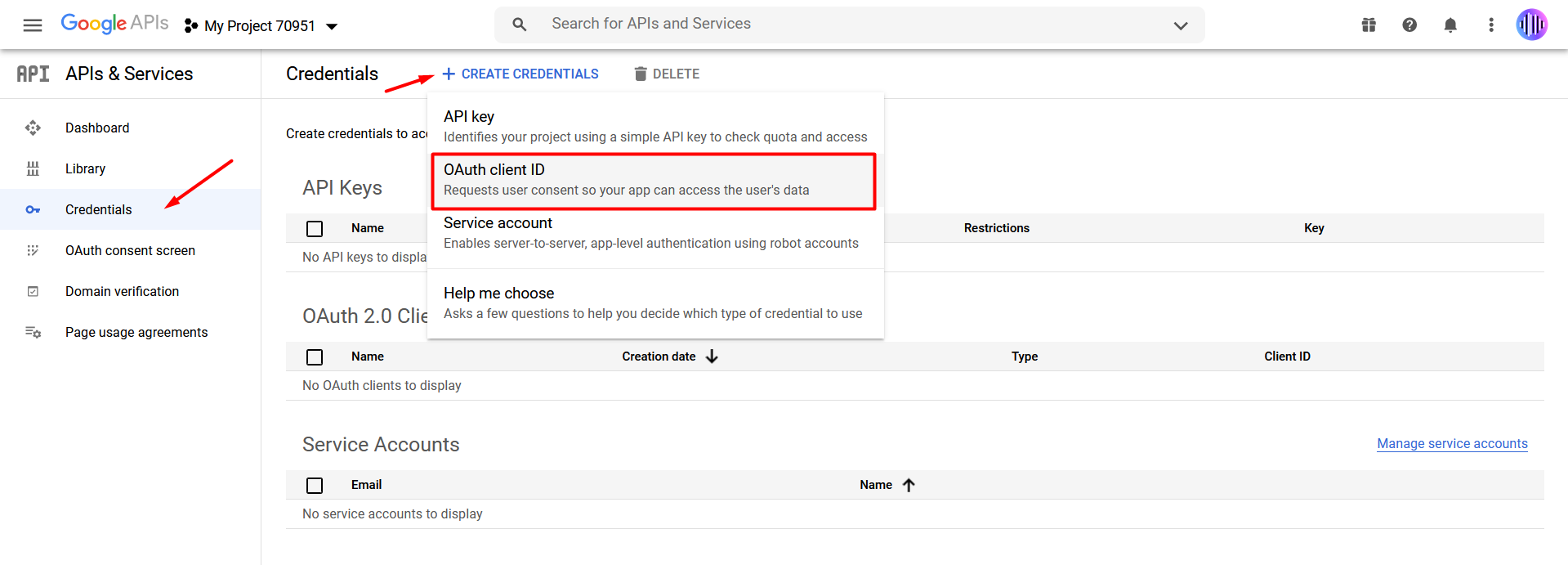Click the DELETE button

point(667,74)
